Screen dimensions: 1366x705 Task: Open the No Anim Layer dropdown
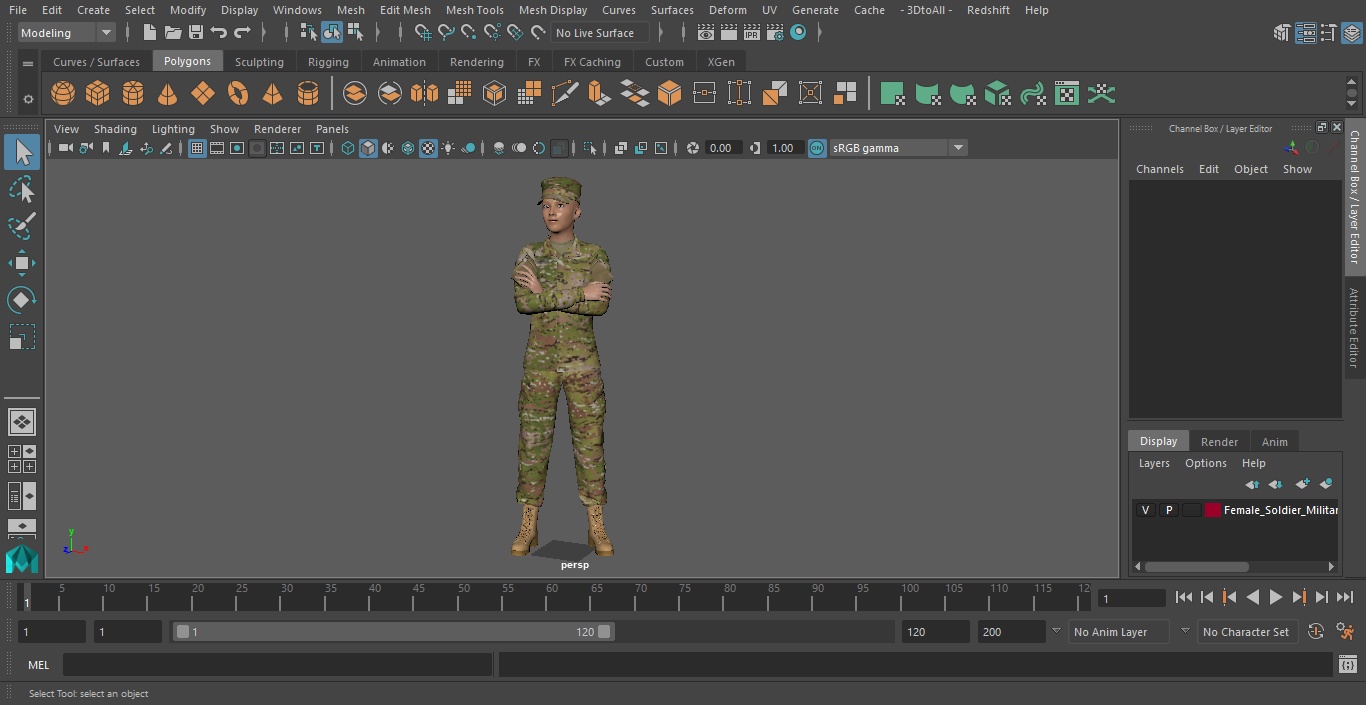coord(1119,632)
